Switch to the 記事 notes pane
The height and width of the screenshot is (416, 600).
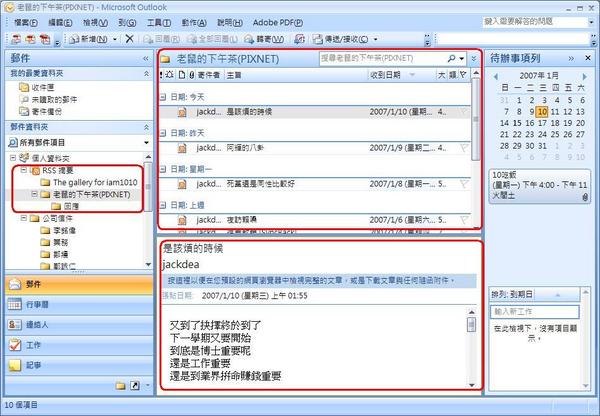tap(79, 365)
